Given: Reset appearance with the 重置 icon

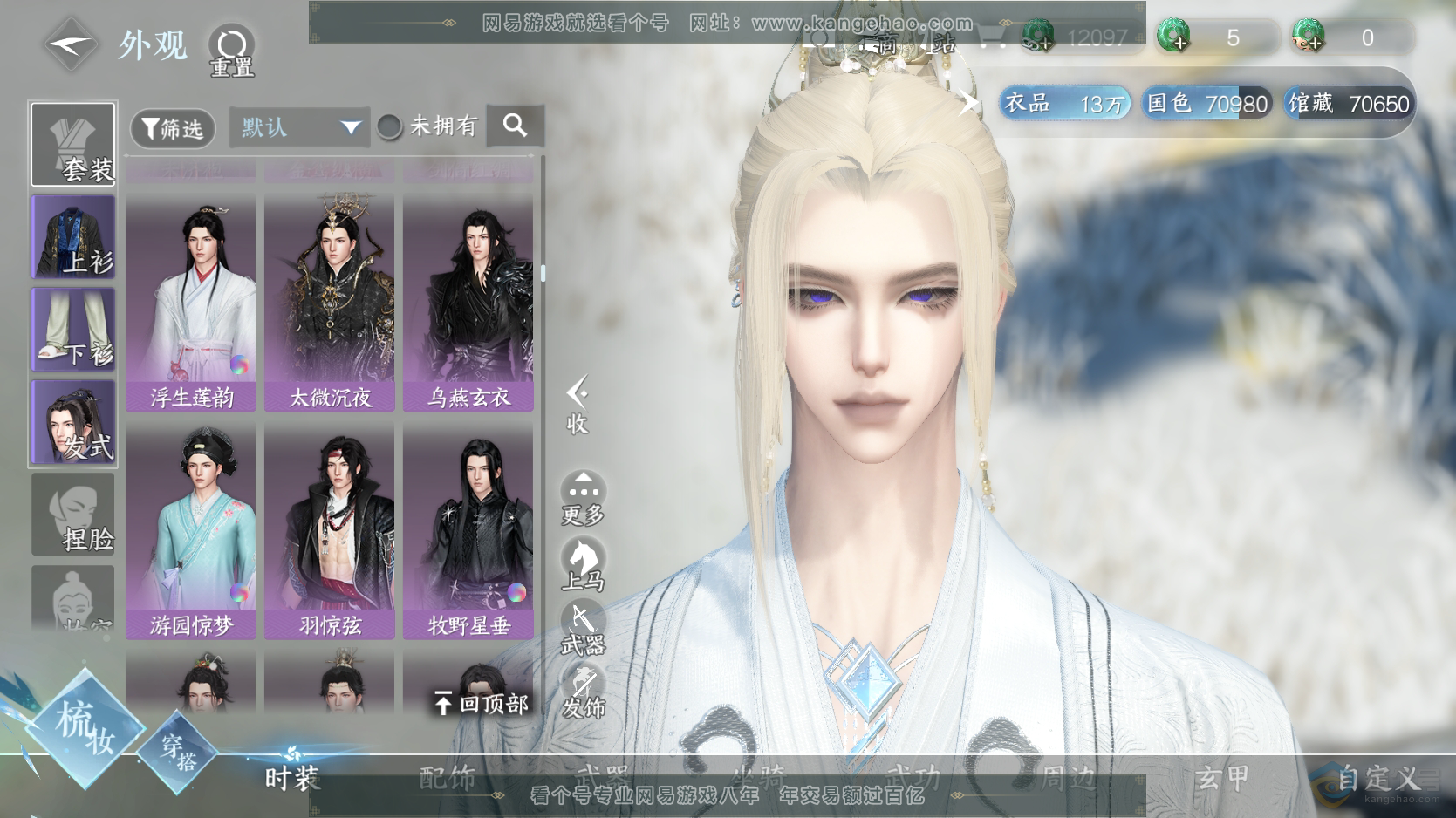Looking at the screenshot, I should [x=231, y=51].
